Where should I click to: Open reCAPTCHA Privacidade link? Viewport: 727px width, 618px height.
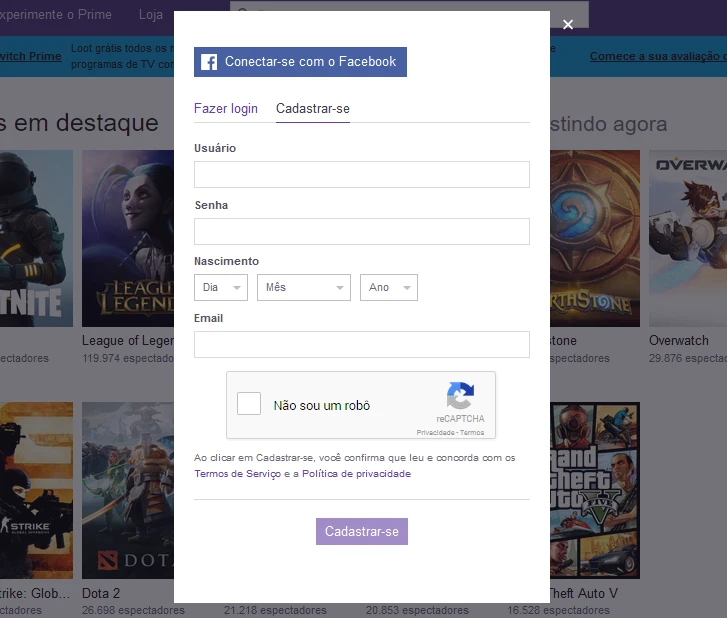[435, 433]
